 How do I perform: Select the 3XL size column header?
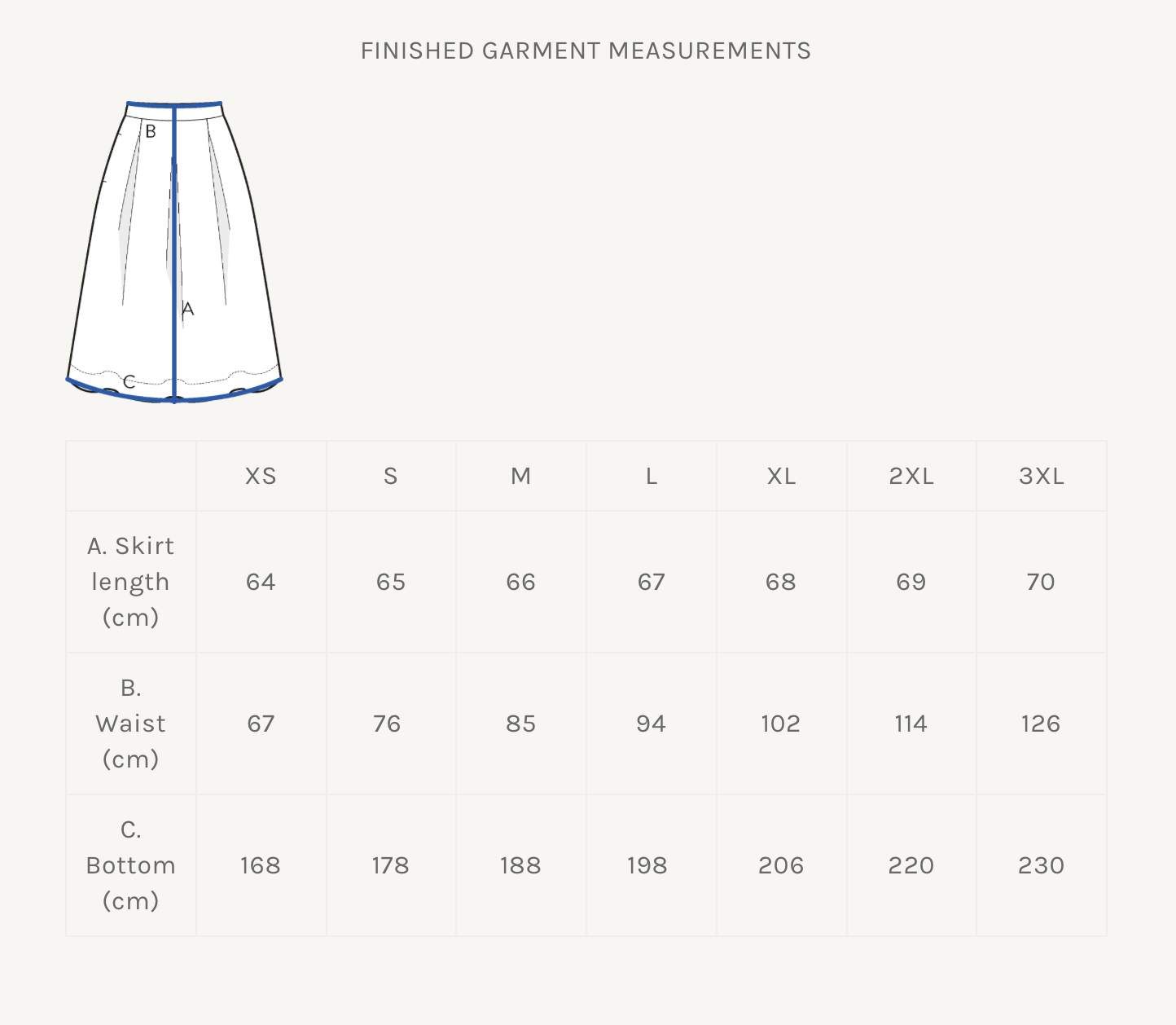pos(1042,476)
